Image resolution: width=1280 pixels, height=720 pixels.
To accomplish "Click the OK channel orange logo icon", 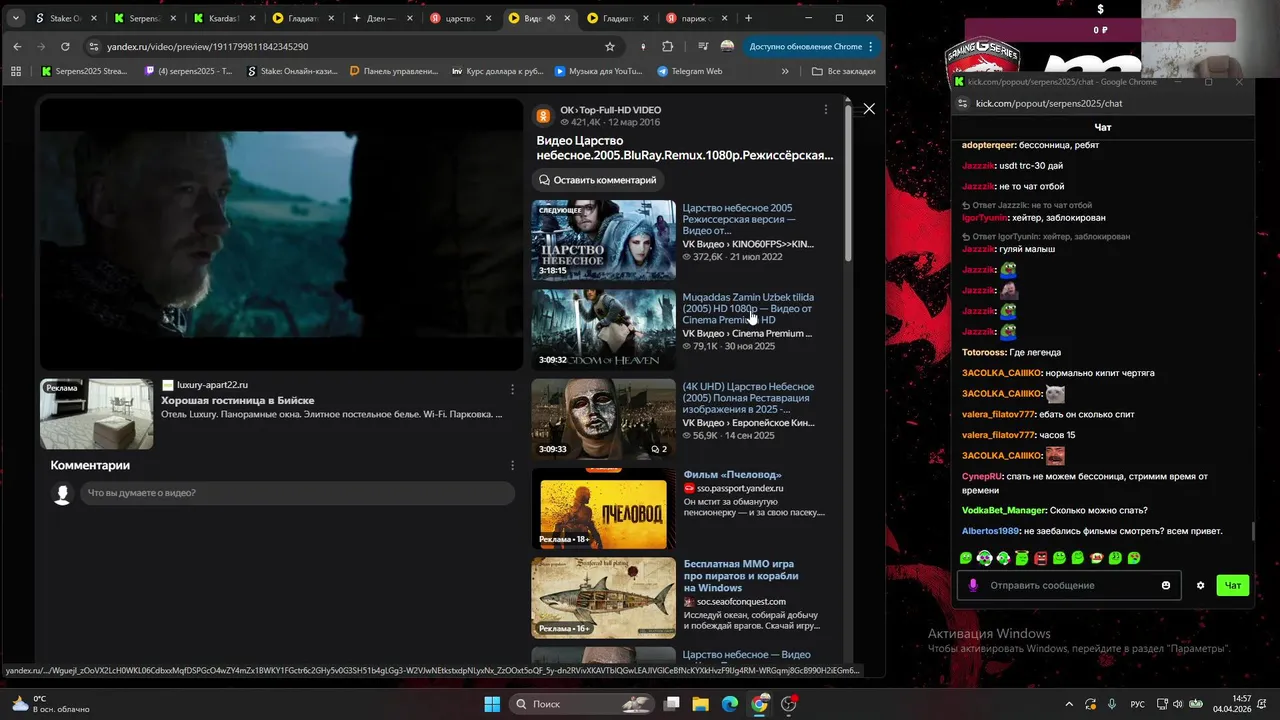I will 543,116.
